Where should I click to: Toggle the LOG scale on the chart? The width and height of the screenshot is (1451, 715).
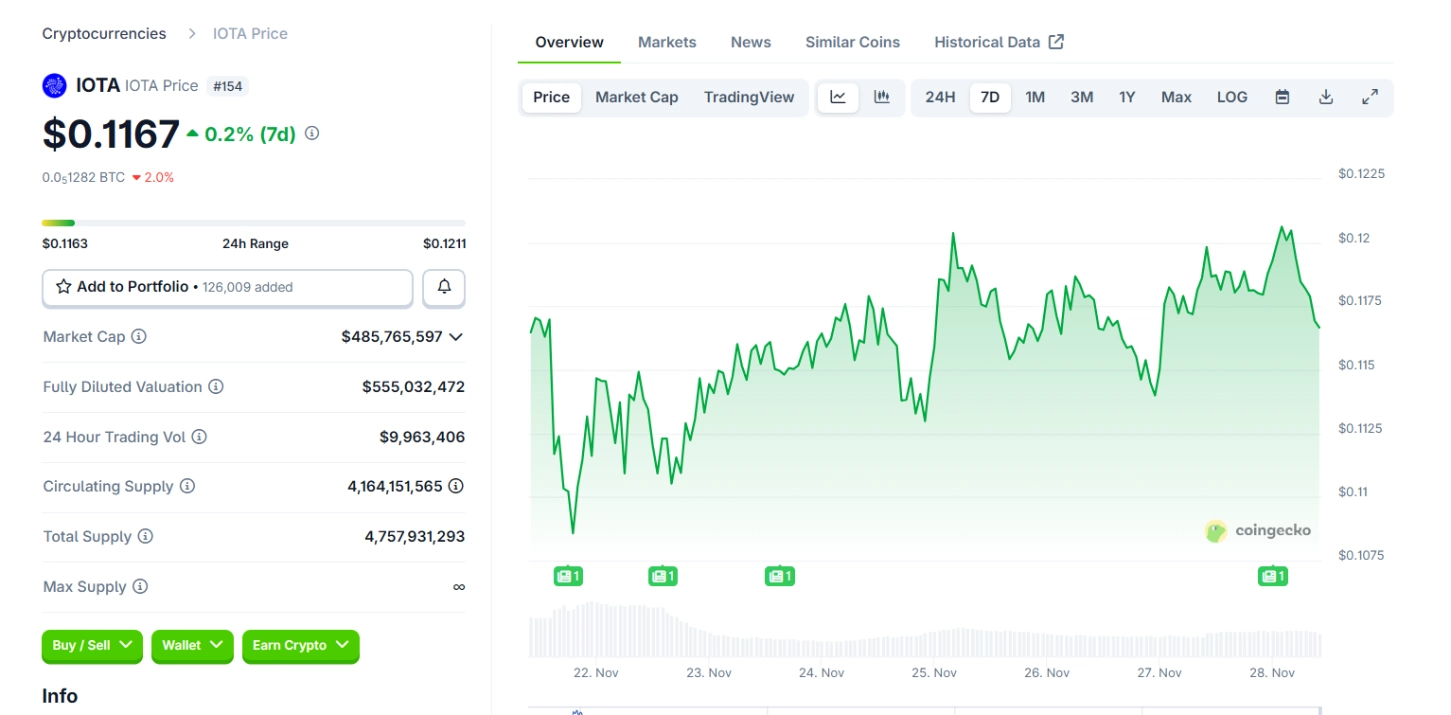click(x=1232, y=97)
